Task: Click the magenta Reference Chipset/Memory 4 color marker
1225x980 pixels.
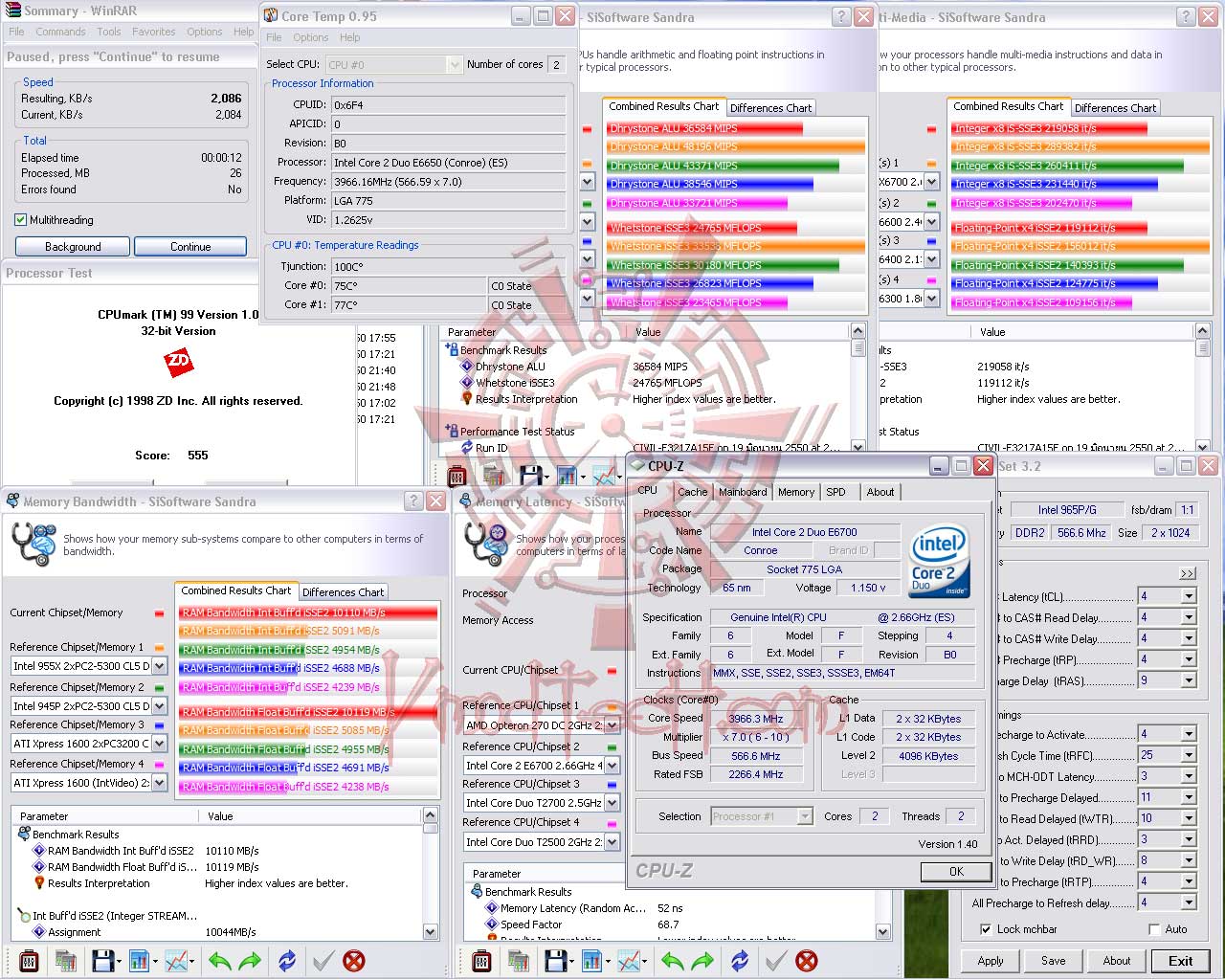Action: coord(159,765)
